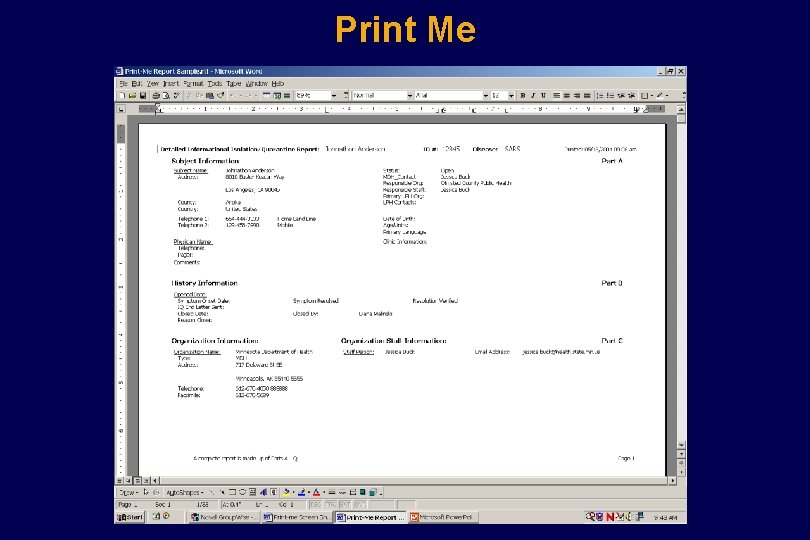The height and width of the screenshot is (540, 810).
Task: Click the Redo arrow icon
Action: point(248,96)
